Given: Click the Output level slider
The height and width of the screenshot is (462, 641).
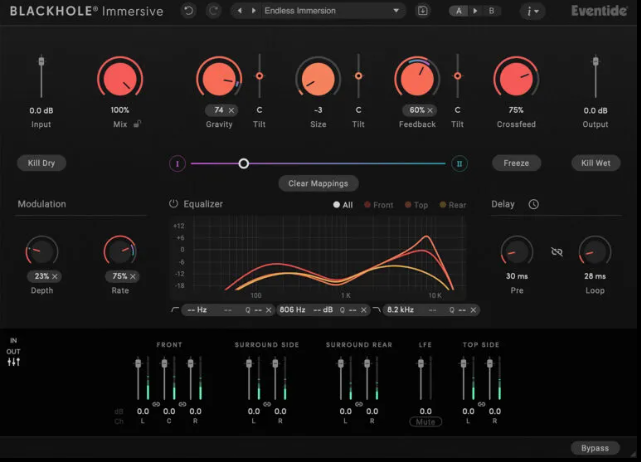Looking at the screenshot, I should point(596,76).
